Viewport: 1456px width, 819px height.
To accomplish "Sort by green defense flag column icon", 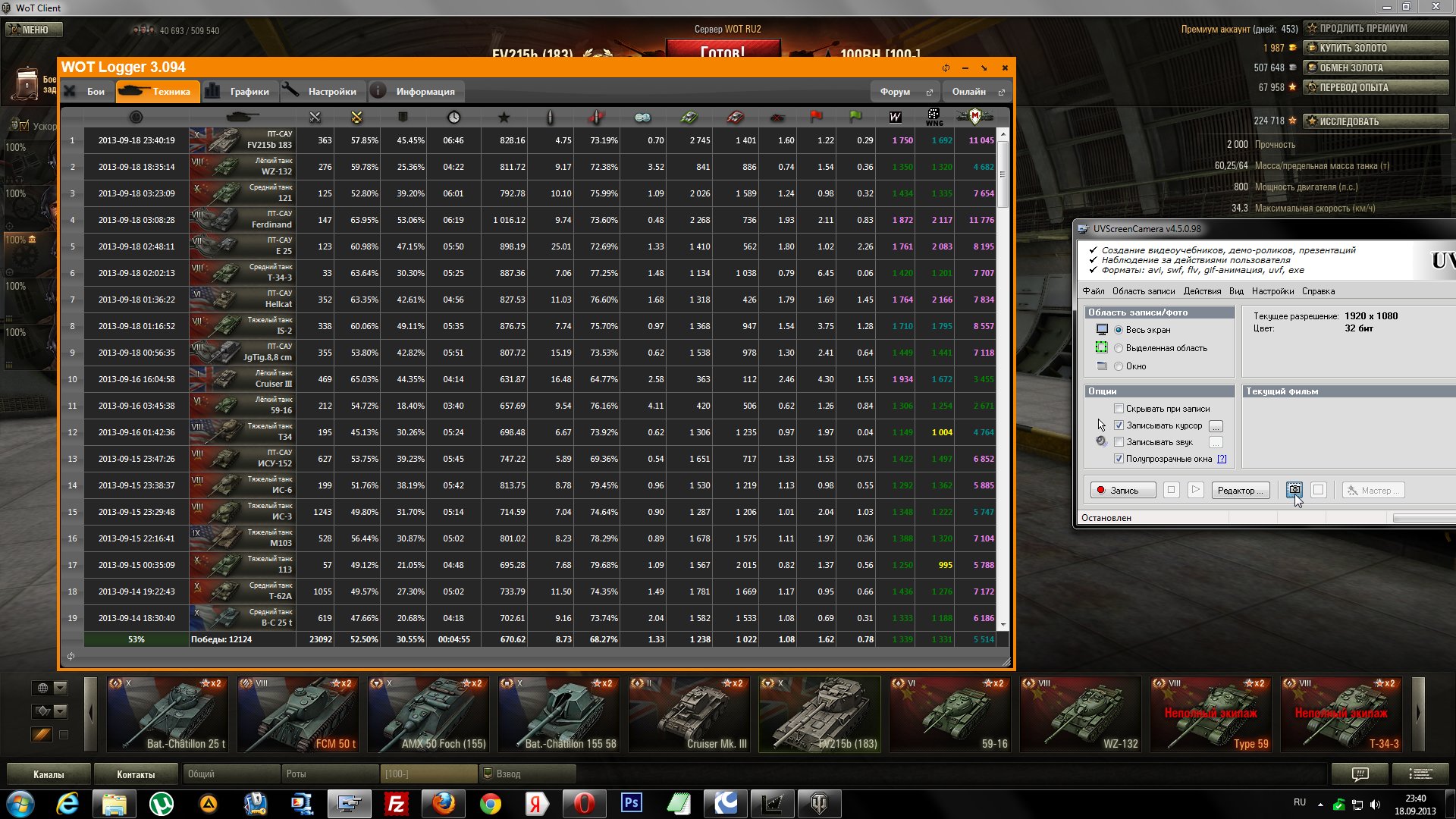I will 855,117.
